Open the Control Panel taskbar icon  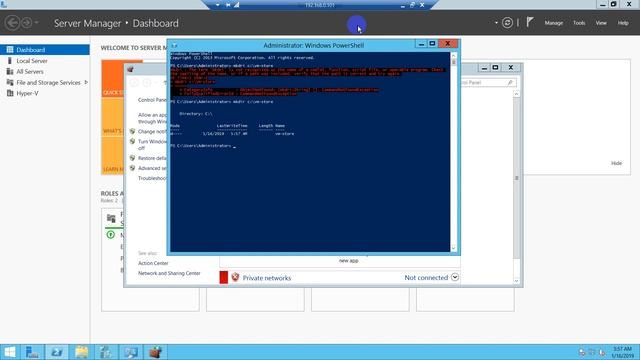click(x=106, y=352)
